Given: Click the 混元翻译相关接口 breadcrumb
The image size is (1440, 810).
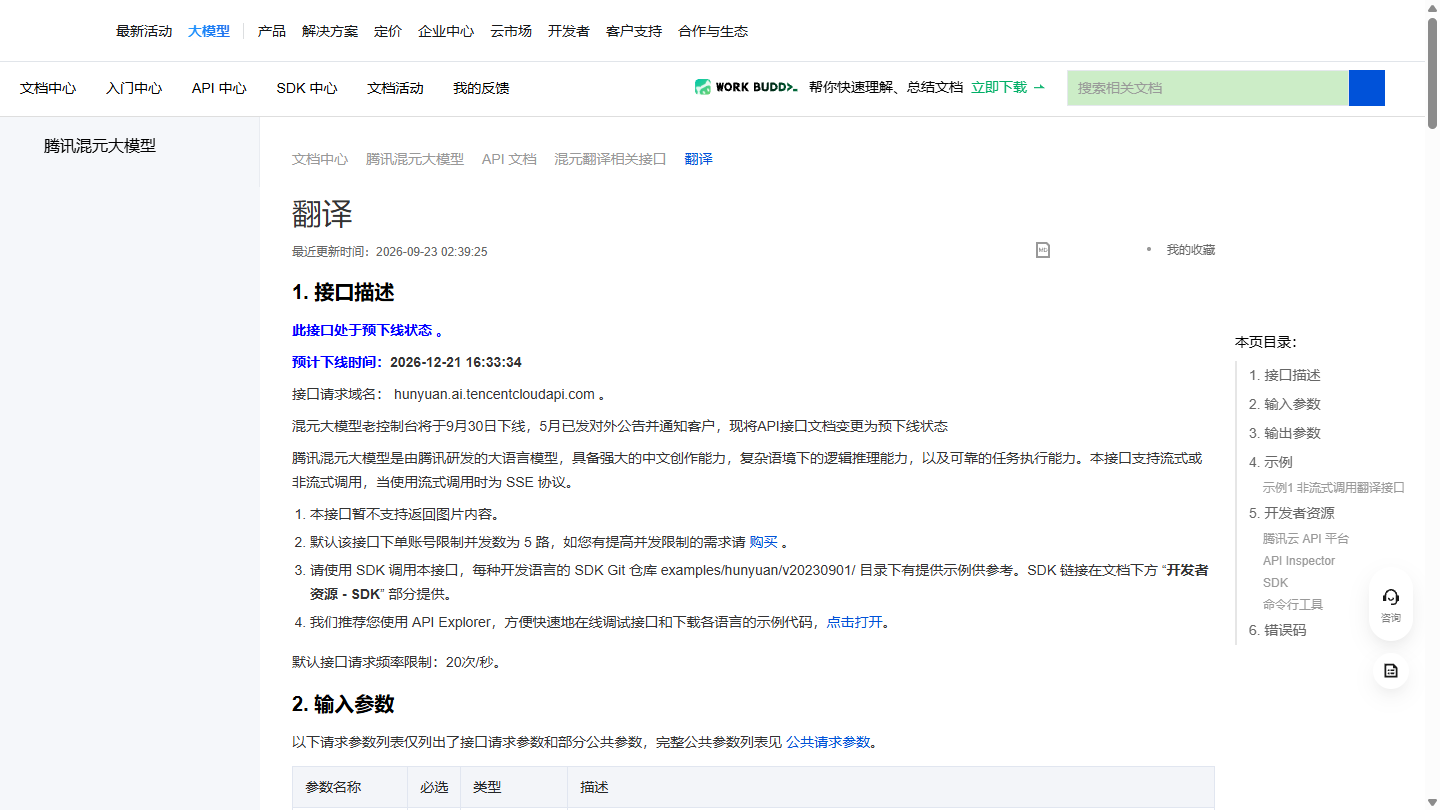Looking at the screenshot, I should (610, 159).
